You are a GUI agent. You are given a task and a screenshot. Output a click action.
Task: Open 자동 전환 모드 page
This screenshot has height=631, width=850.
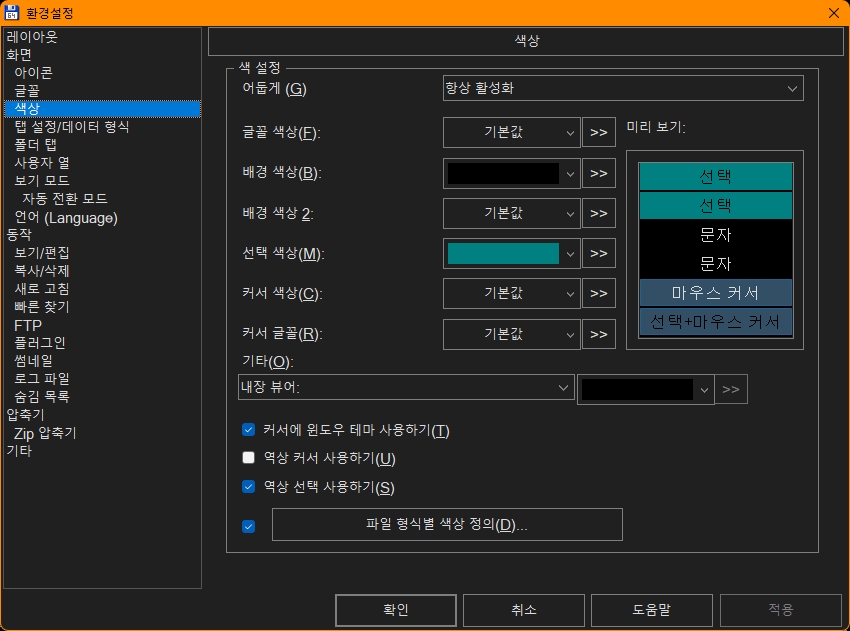pyautogui.click(x=65, y=198)
